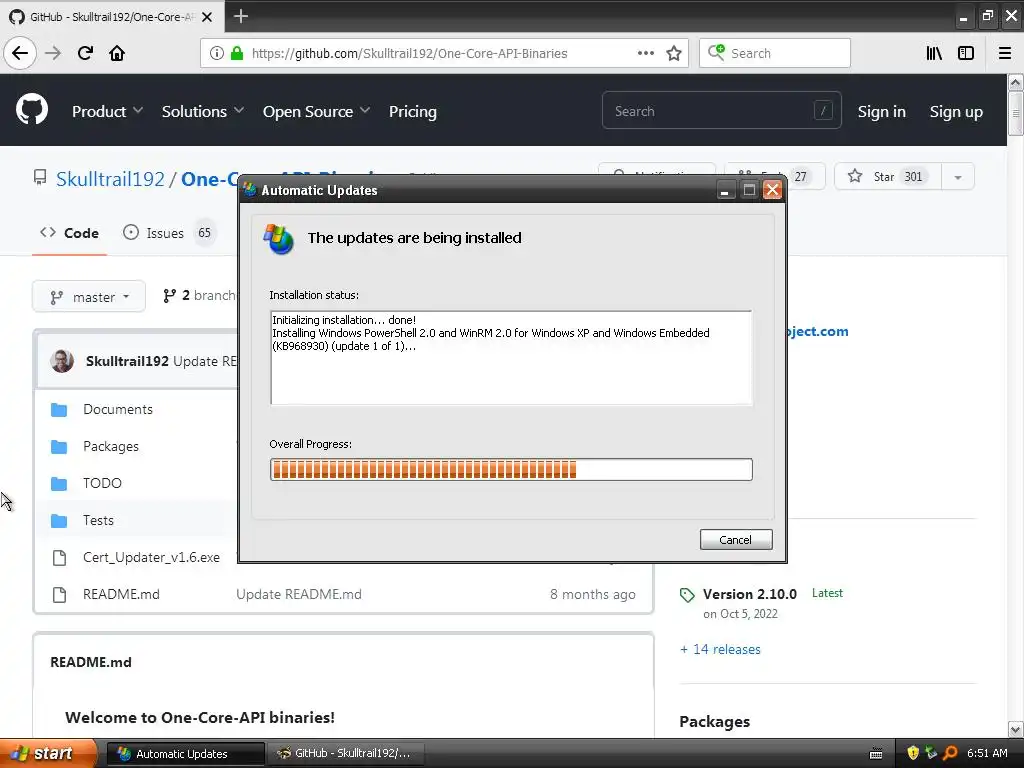Click the README.md file icon
Viewport: 1024px width, 768px height.
click(x=59, y=594)
